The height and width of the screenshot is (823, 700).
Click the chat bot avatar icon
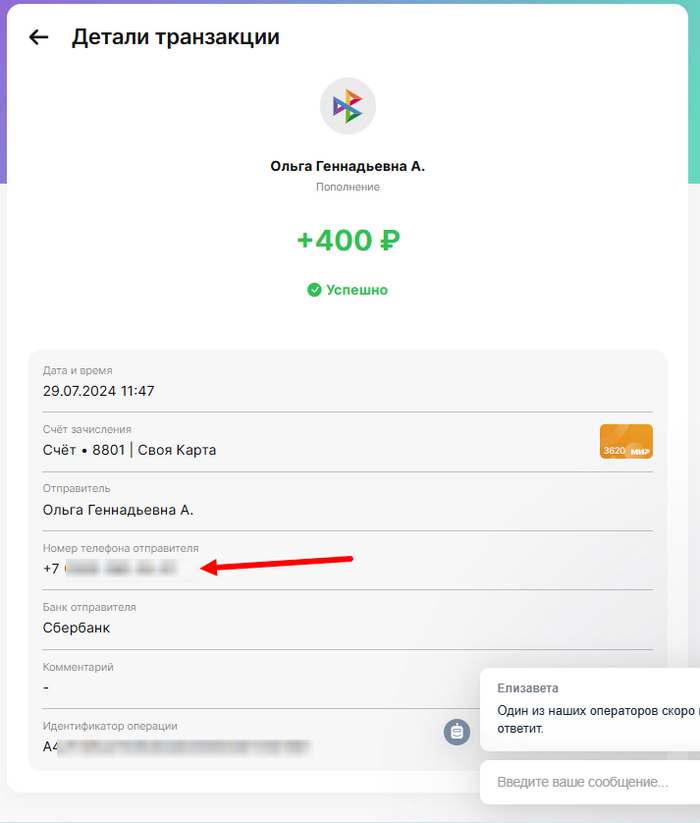click(x=457, y=732)
